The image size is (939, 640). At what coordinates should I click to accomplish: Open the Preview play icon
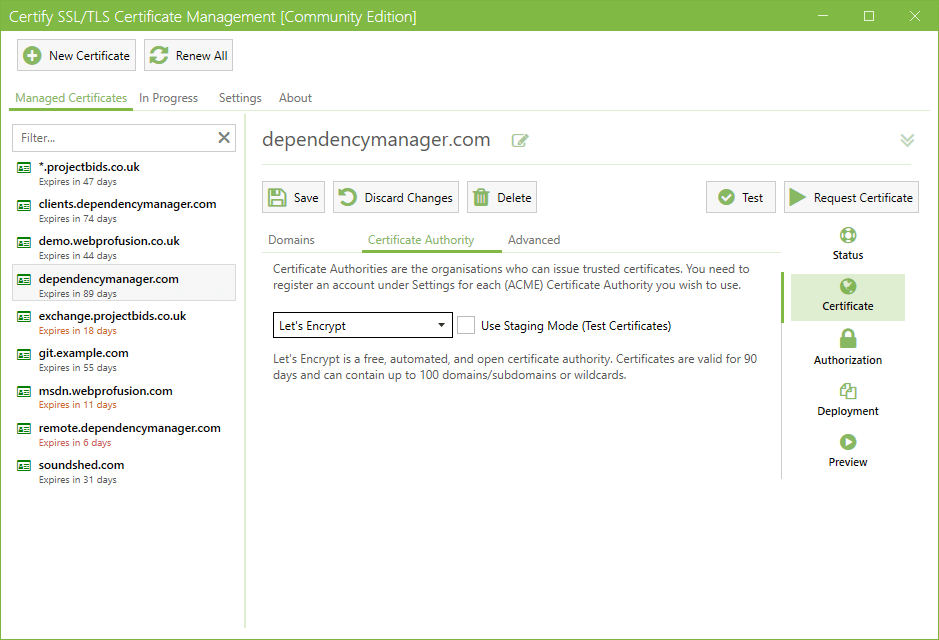point(848,442)
